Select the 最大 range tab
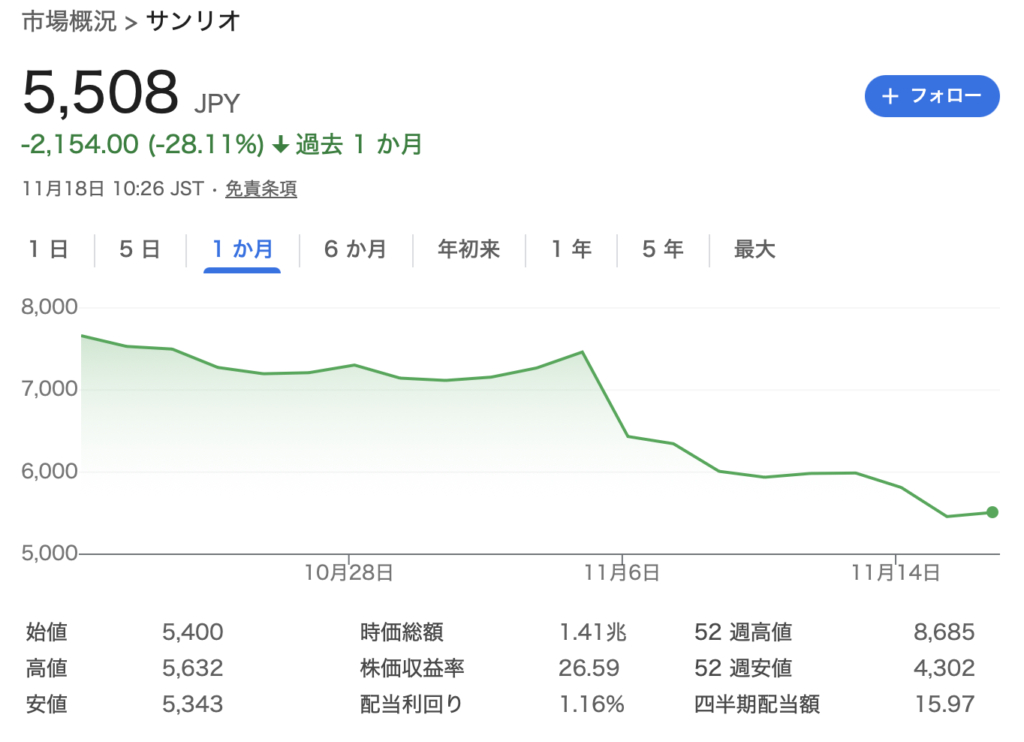 pyautogui.click(x=755, y=250)
